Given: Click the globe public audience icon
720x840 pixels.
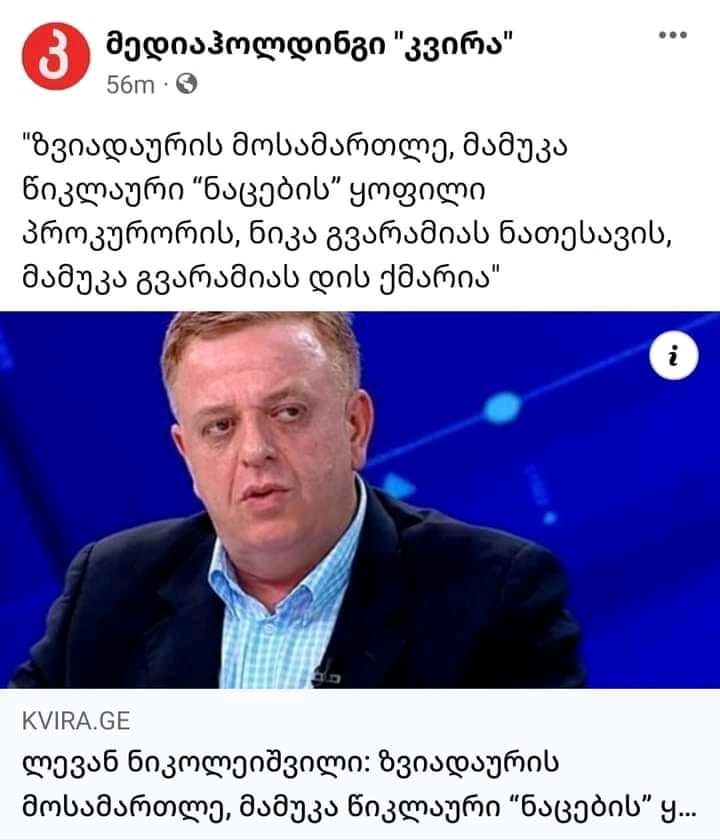Looking at the screenshot, I should pos(186,84).
